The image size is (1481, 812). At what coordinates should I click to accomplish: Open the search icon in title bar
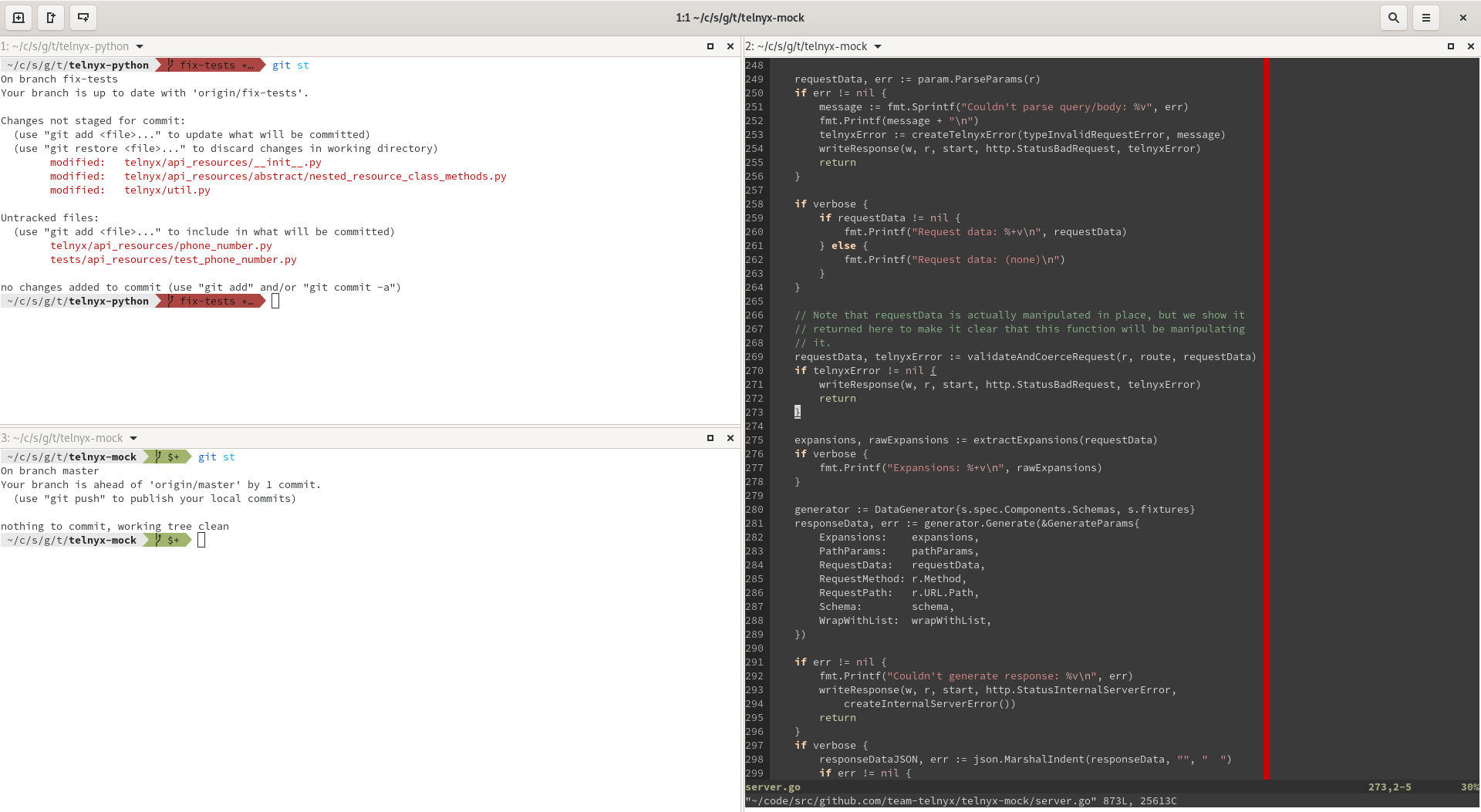1393,17
